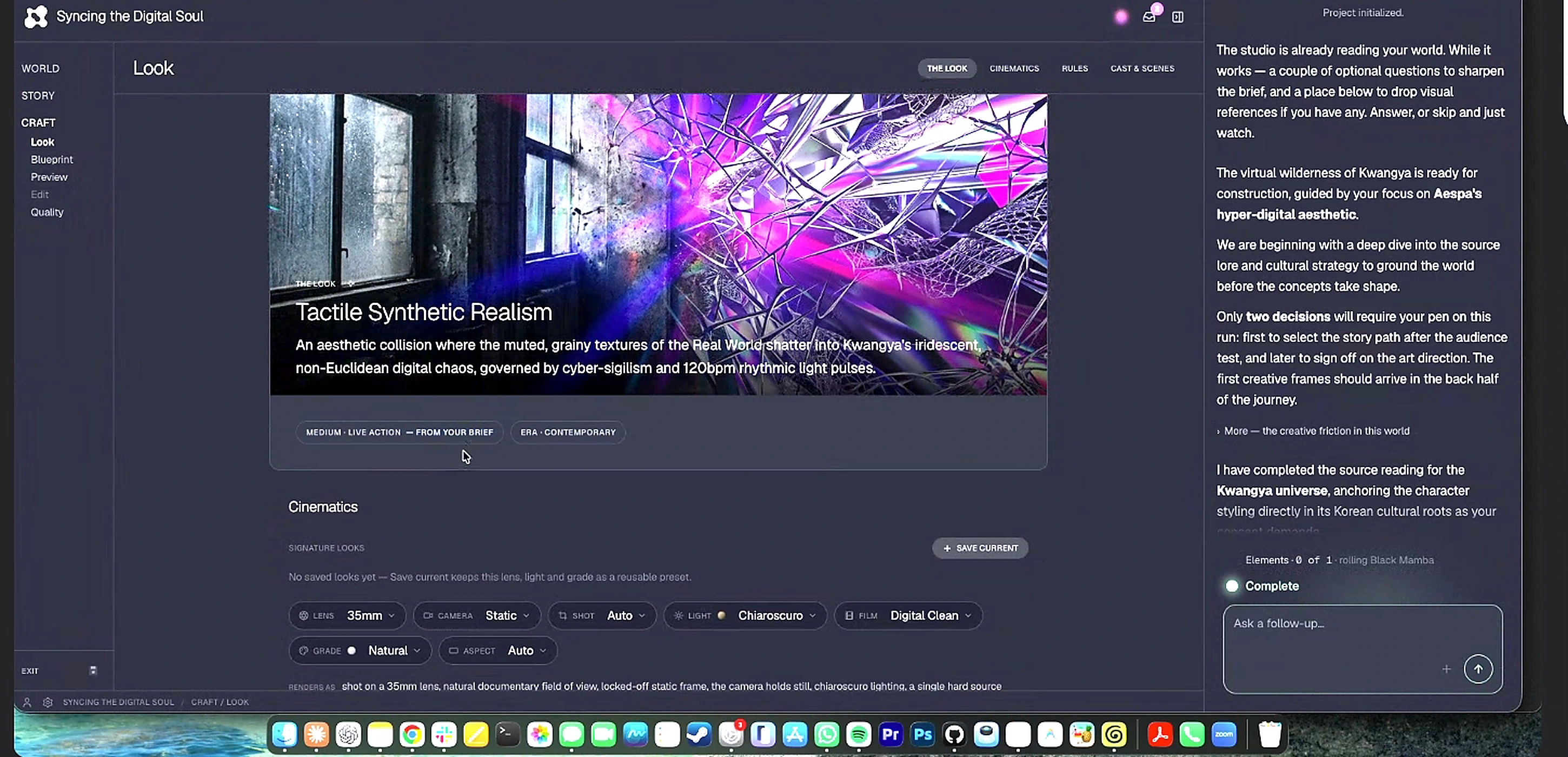Open Adobe Acrobat from the dock
The image size is (1568, 757).
[x=1160, y=734]
